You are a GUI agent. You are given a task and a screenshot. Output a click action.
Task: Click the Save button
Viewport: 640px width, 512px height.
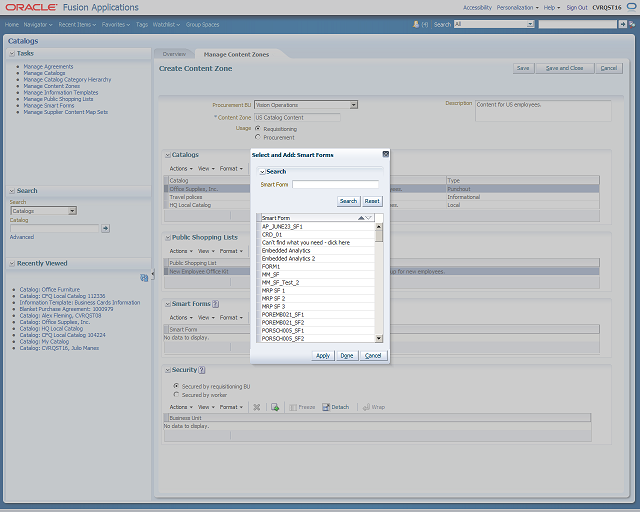[523, 68]
